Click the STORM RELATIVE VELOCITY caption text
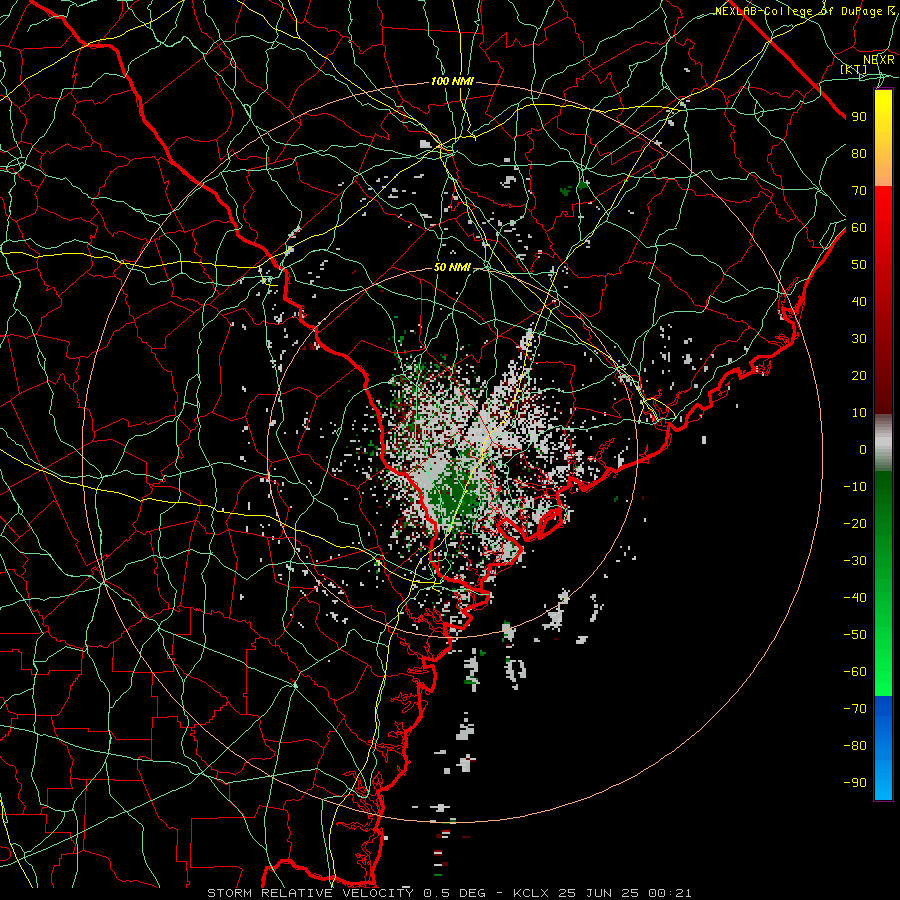This screenshot has width=900, height=900. point(312,893)
